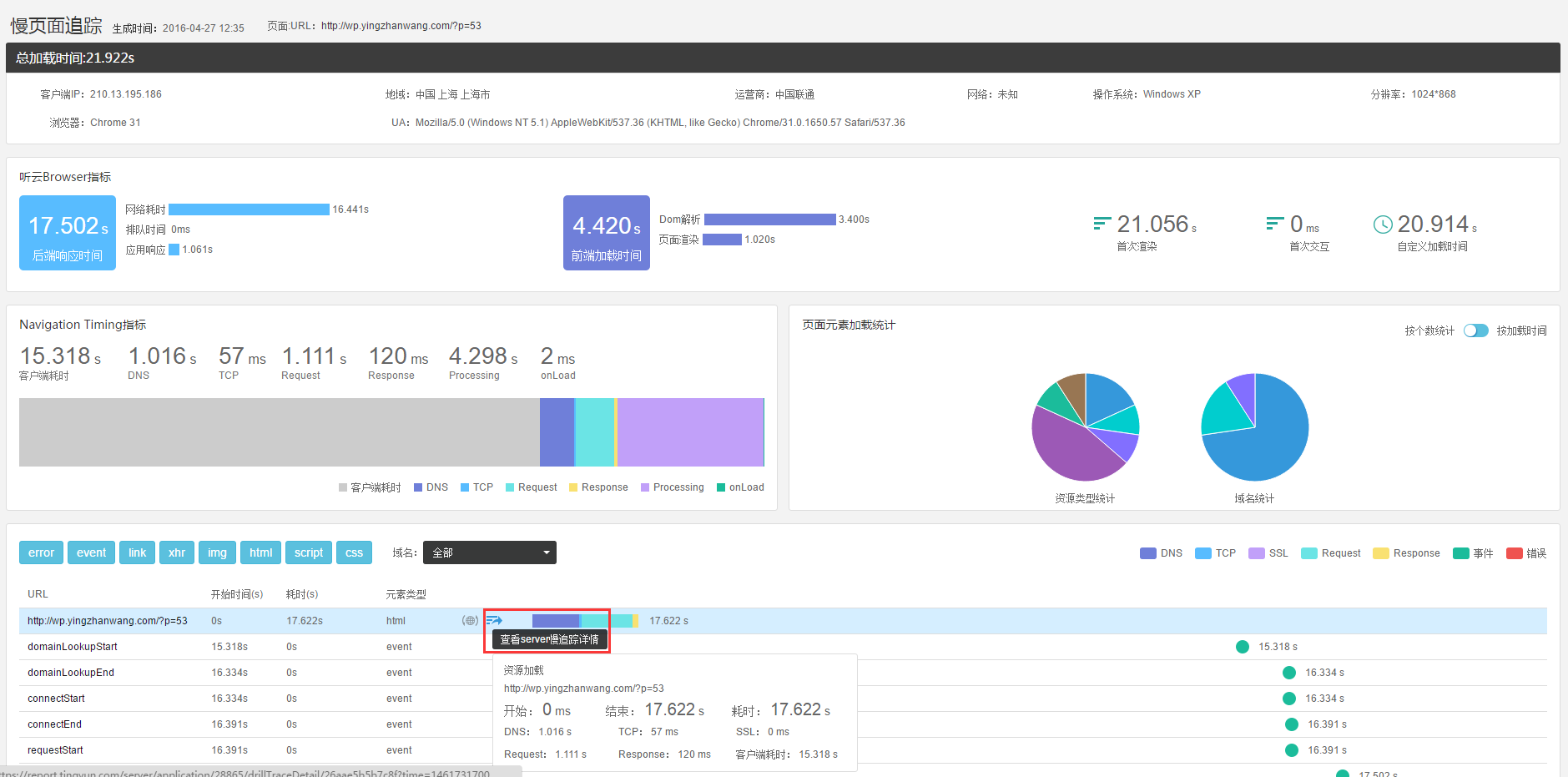The width and height of the screenshot is (1568, 777).
Task: Toggle the DNS legend in Navigation Timing
Action: point(431,487)
